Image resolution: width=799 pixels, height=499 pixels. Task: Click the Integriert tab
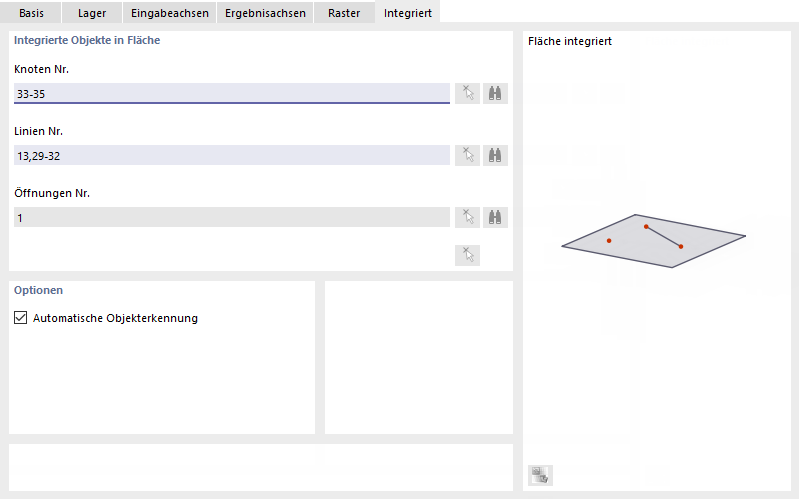408,13
